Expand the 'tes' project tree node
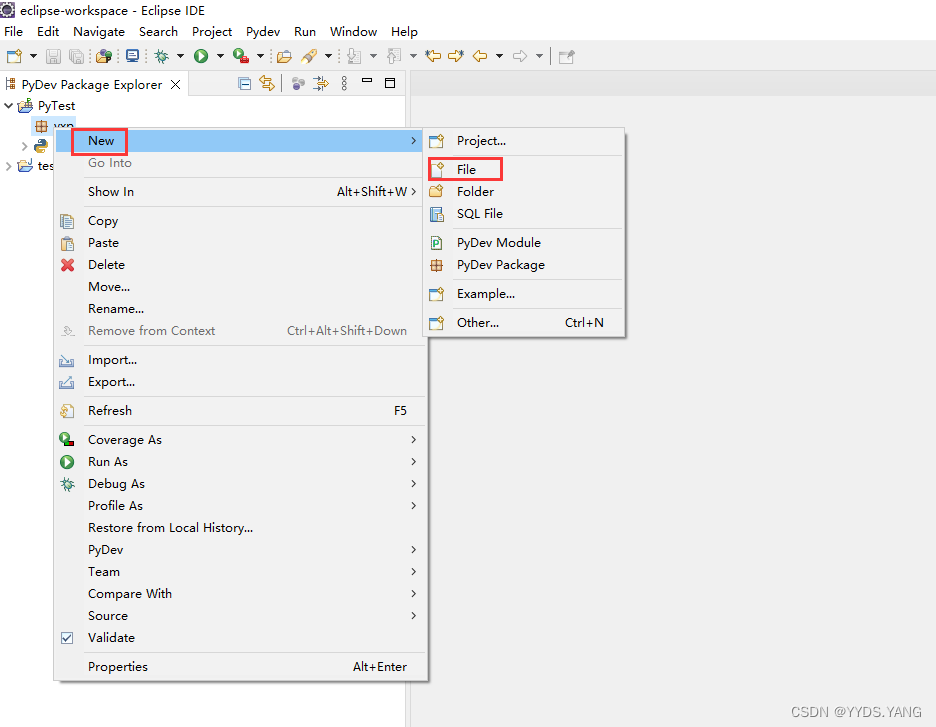This screenshot has height=727, width=936. [8, 166]
